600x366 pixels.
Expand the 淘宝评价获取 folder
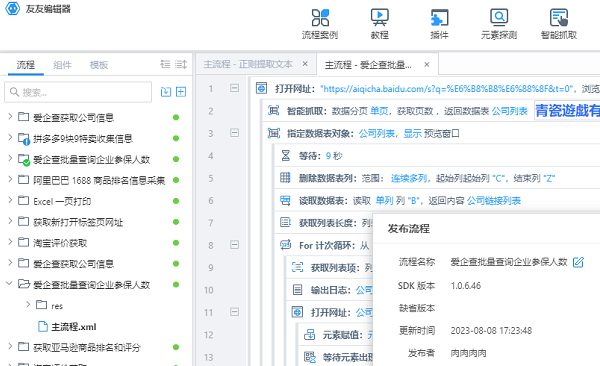tap(10, 242)
